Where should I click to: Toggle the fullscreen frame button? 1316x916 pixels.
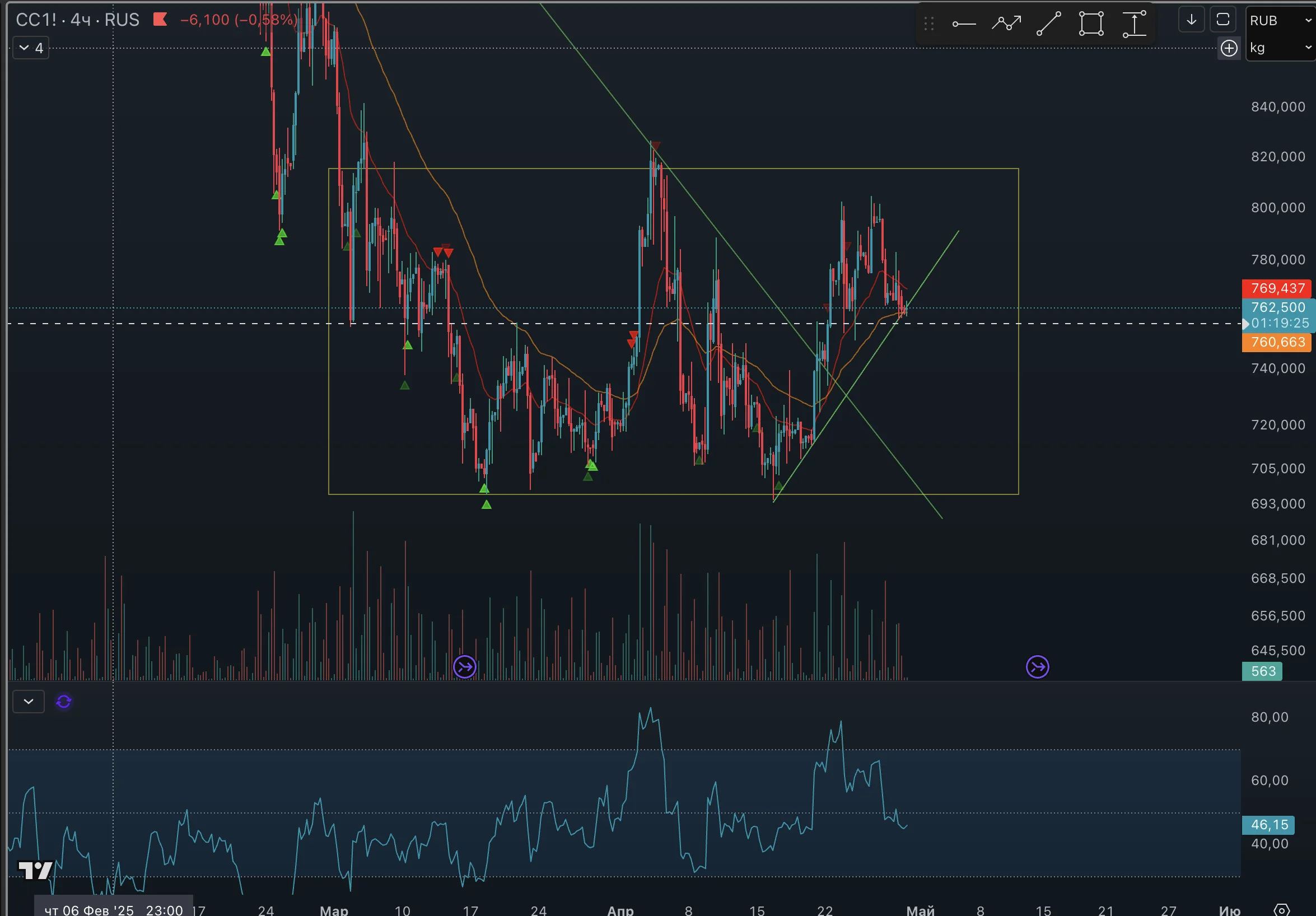pyautogui.click(x=1222, y=20)
